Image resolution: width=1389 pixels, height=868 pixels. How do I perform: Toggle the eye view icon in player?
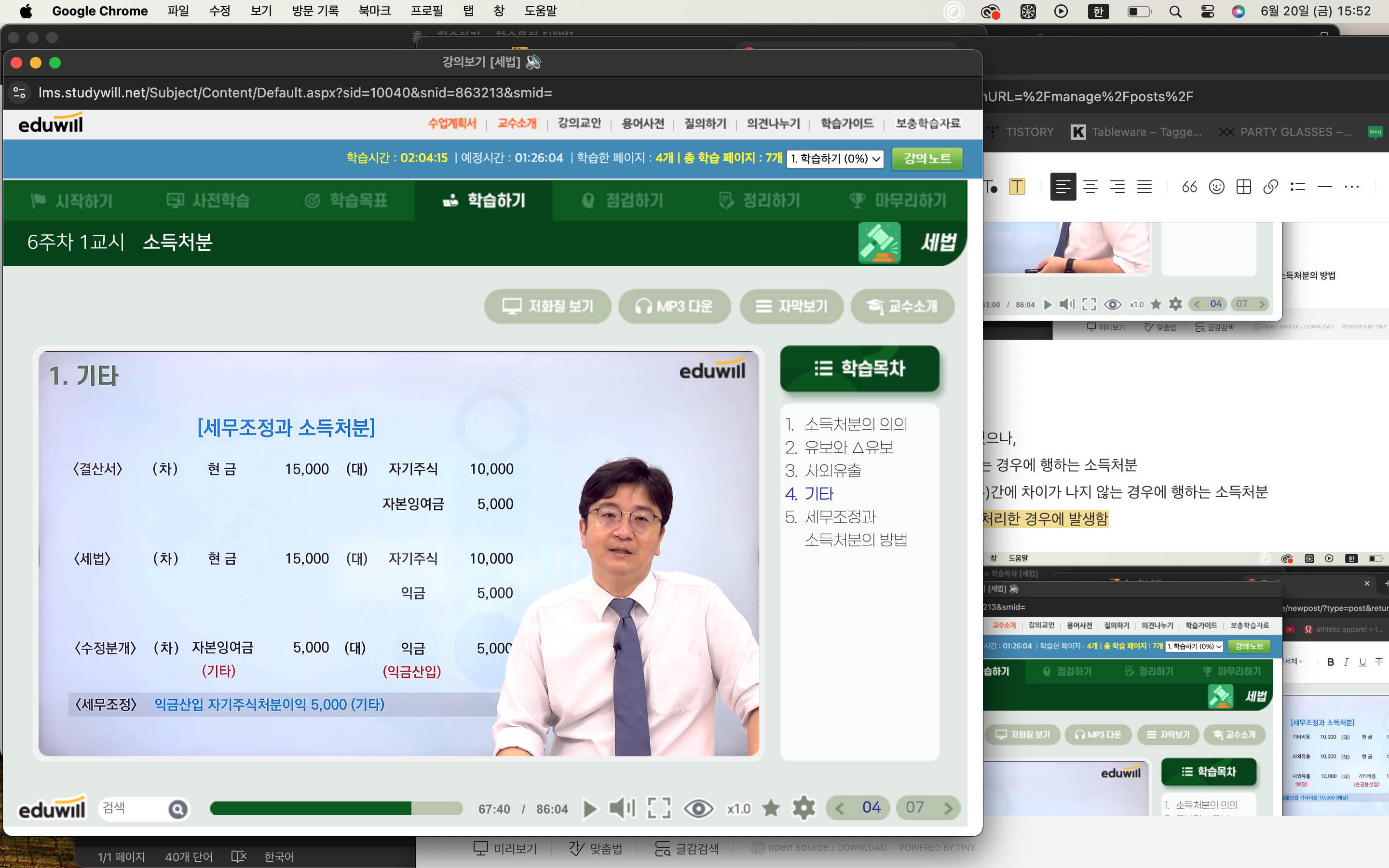tap(698, 808)
